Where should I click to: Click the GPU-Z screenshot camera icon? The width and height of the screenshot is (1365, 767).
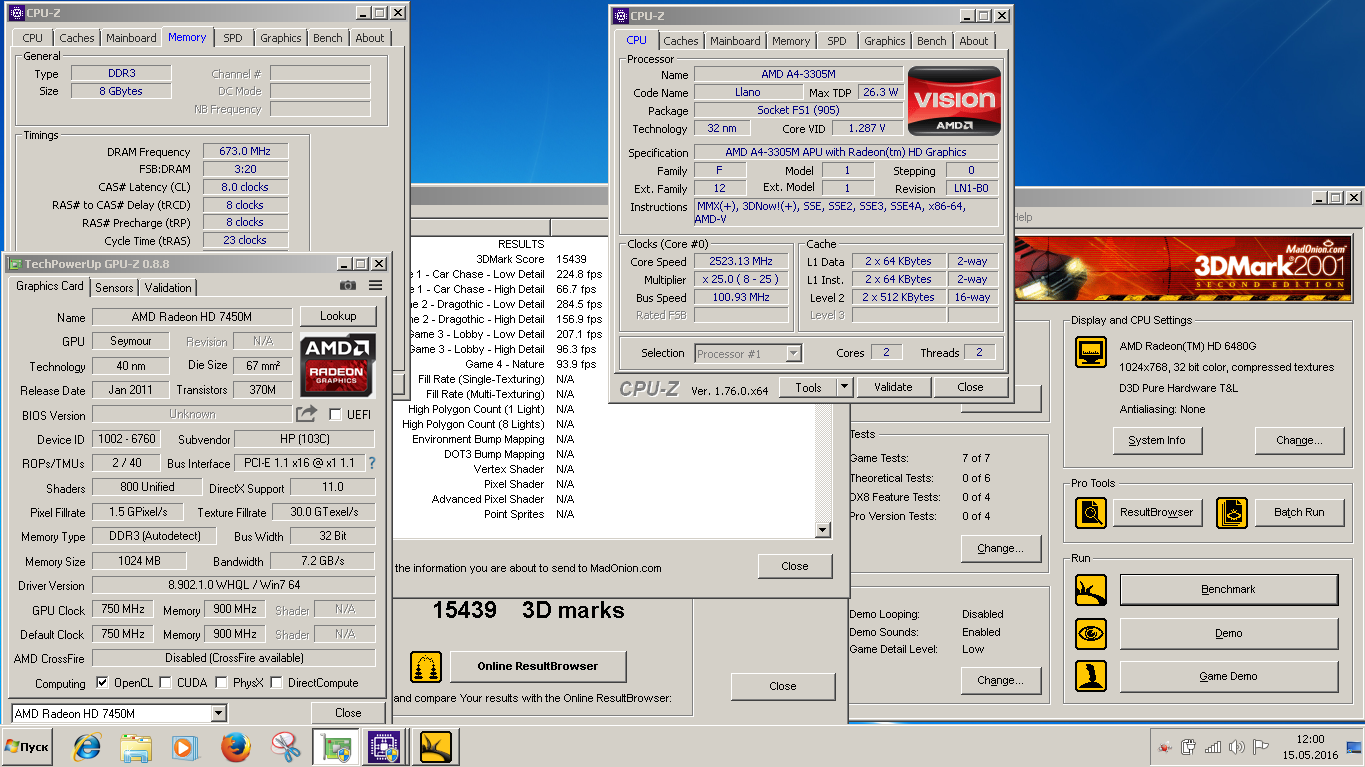(x=347, y=286)
